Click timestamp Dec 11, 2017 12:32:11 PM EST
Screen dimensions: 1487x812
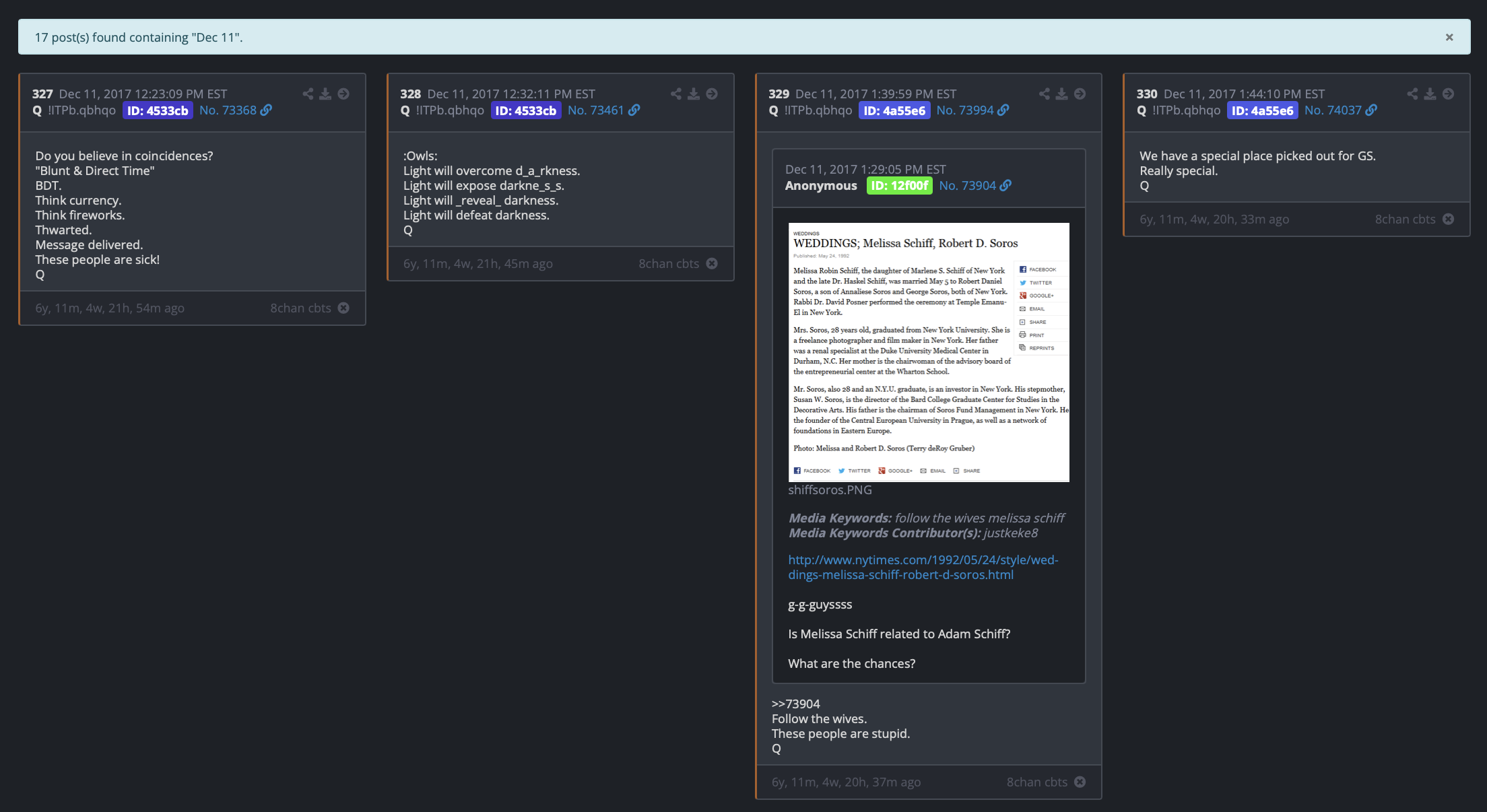point(511,94)
